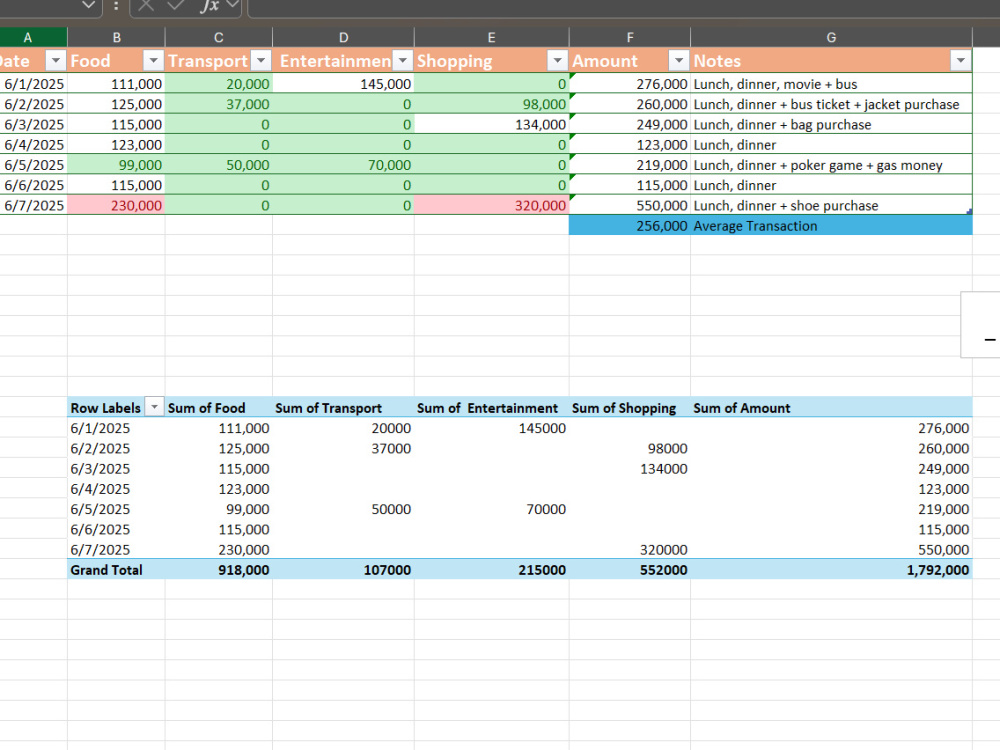1000x750 pixels.
Task: Select pivot Grand Total Food 918,000
Action: (219, 570)
